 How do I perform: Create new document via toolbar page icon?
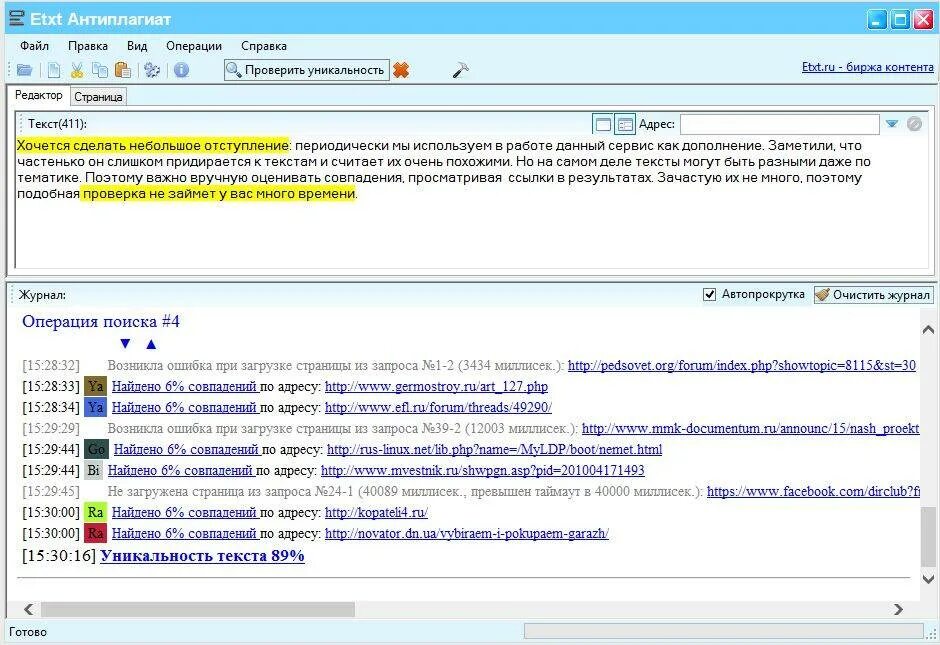pos(54,70)
